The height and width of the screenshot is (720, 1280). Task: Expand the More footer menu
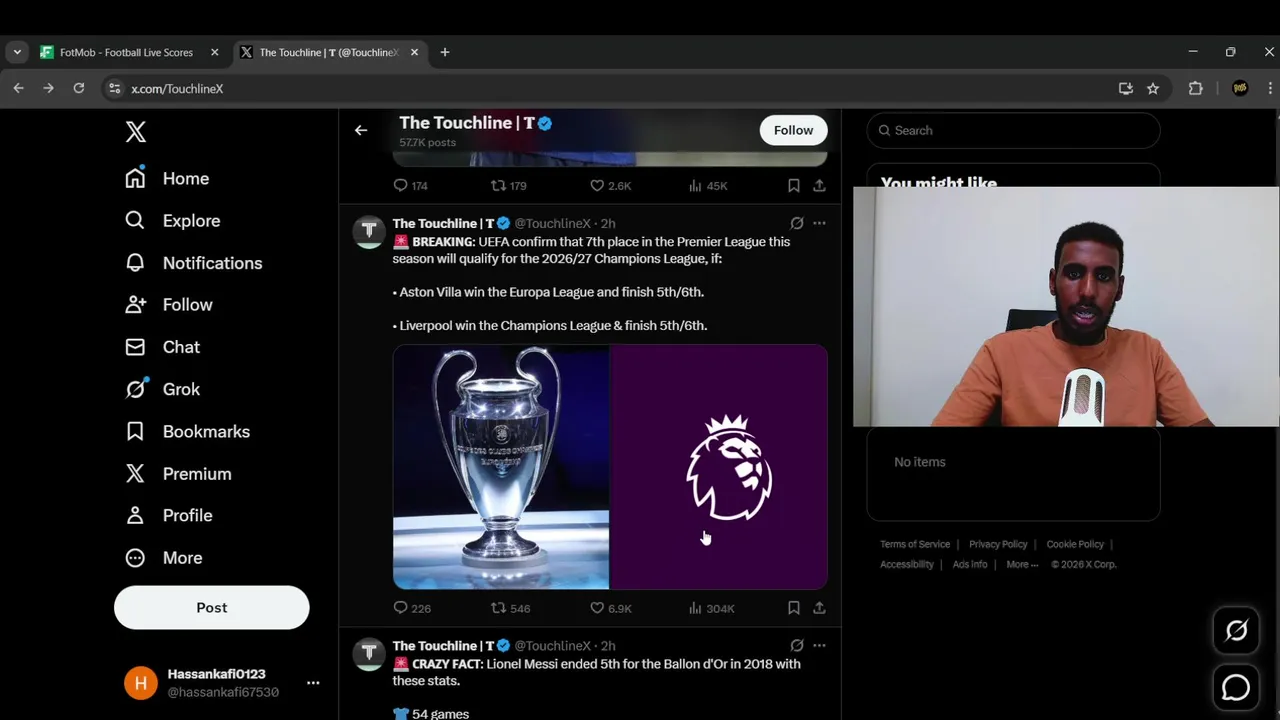tap(1022, 564)
